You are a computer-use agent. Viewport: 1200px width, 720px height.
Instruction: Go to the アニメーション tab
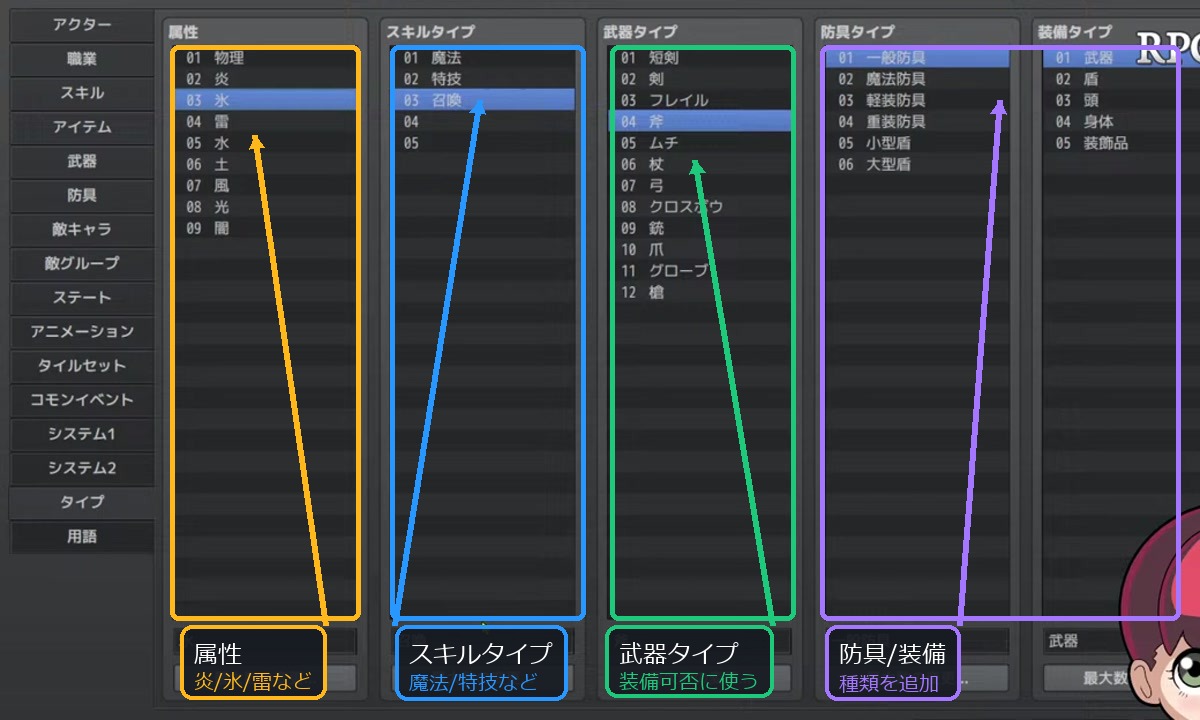[82, 332]
